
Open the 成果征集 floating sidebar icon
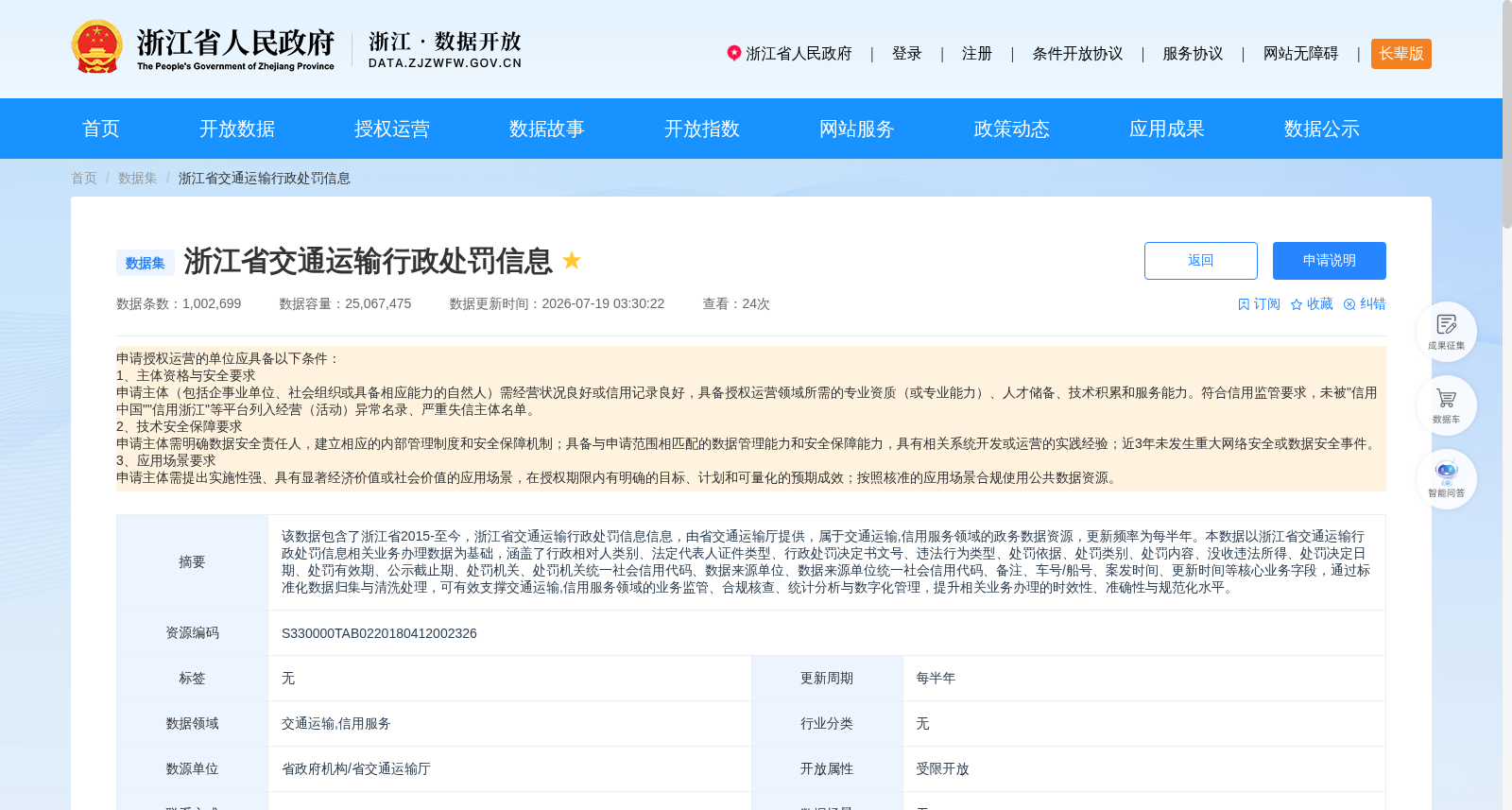(x=1446, y=332)
